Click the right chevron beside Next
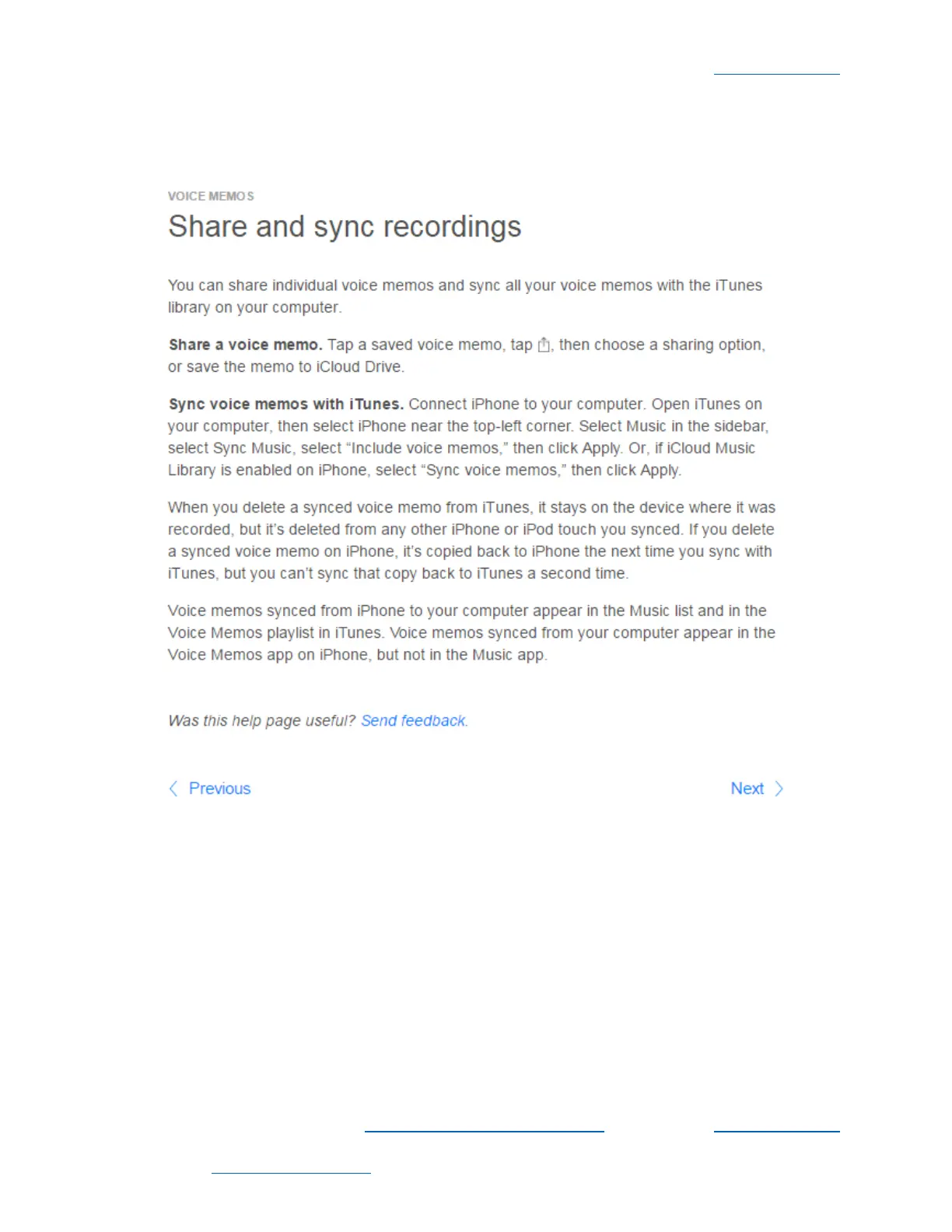Image resolution: width=952 pixels, height=1232 pixels. coord(779,789)
